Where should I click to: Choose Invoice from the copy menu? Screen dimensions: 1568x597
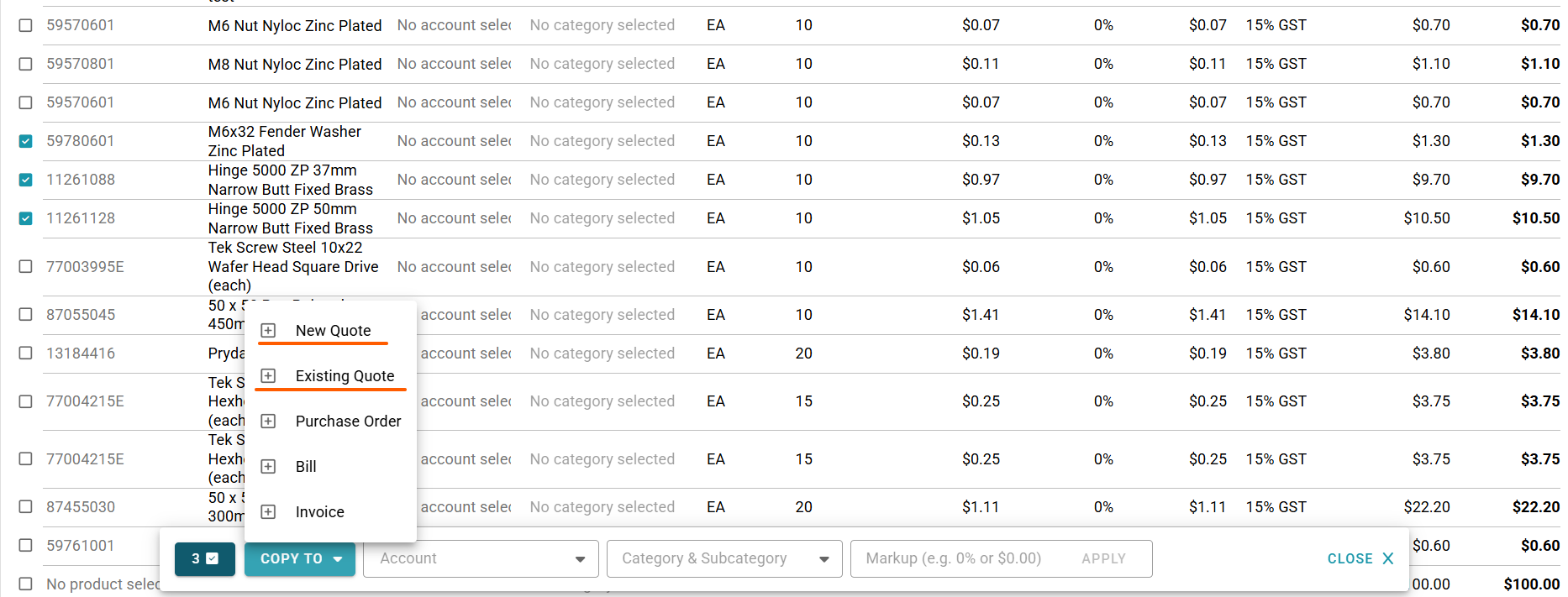click(x=319, y=512)
